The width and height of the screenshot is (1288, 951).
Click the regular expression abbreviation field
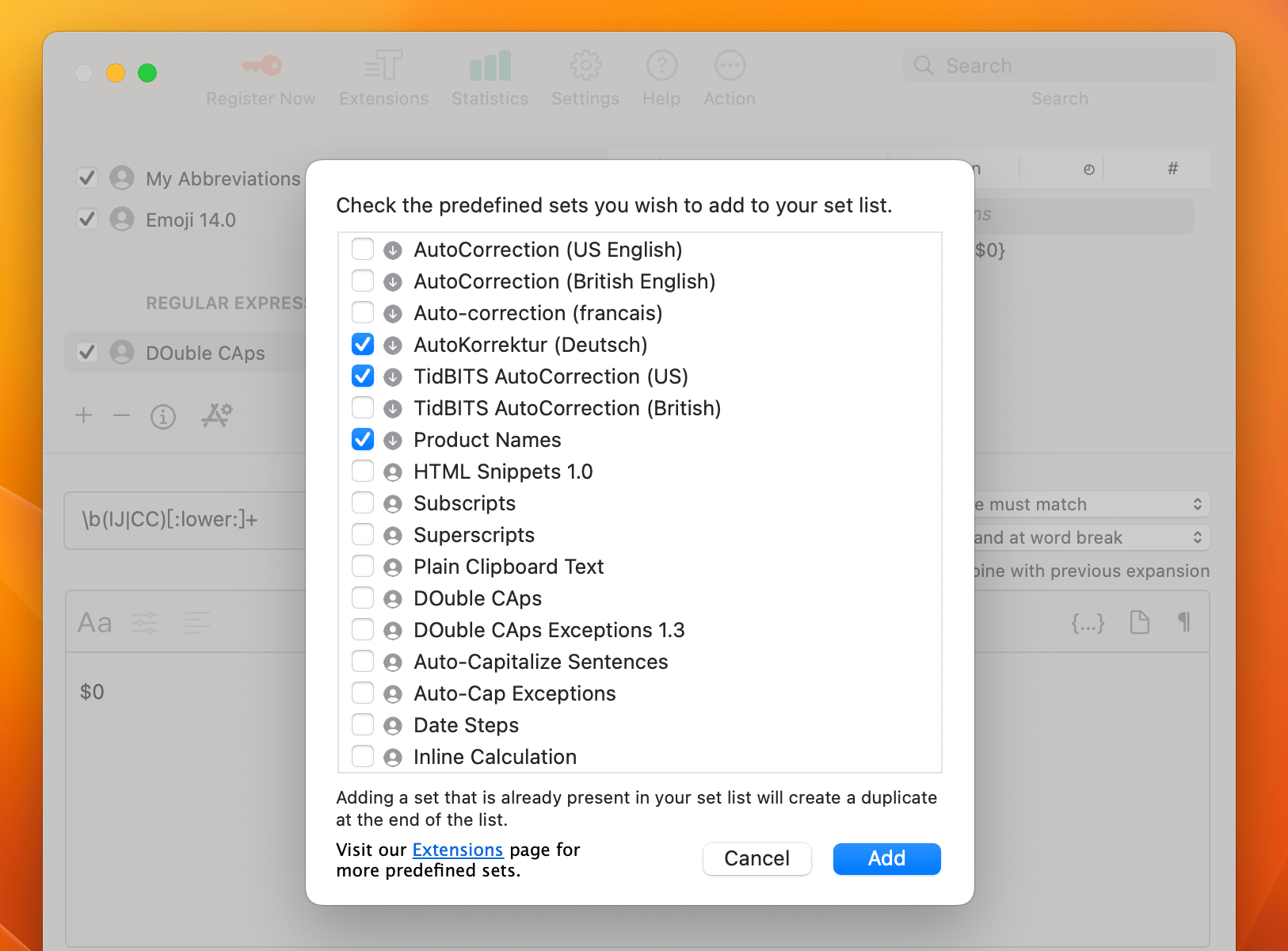(x=185, y=520)
